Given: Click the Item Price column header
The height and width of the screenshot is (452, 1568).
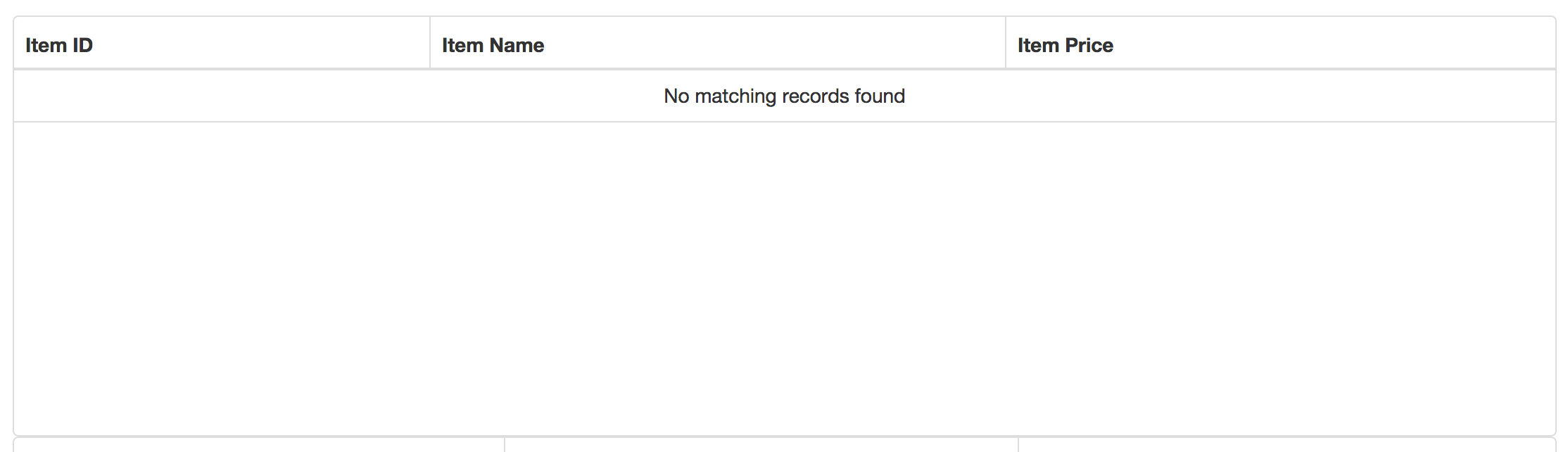Looking at the screenshot, I should click(x=1065, y=45).
